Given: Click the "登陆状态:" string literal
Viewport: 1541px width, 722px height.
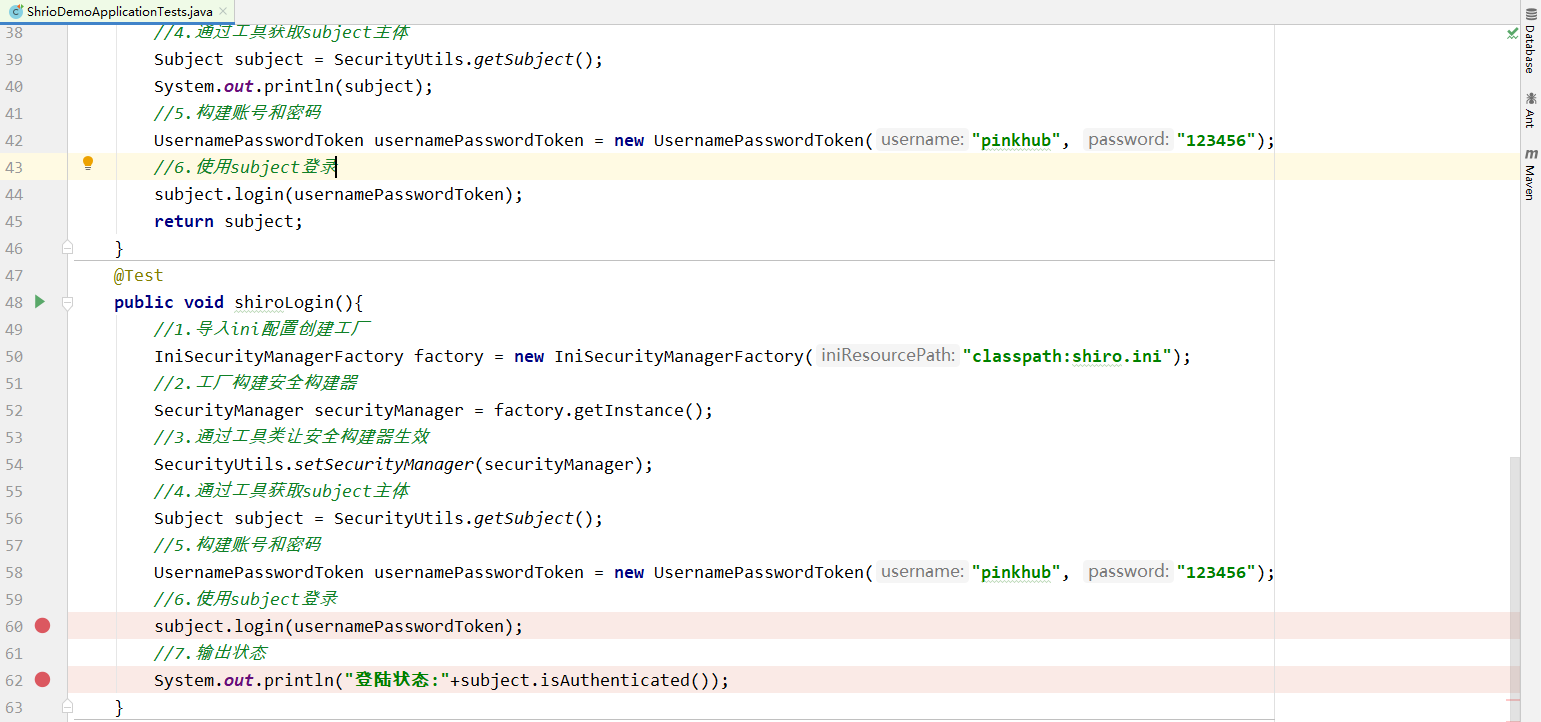Looking at the screenshot, I should (x=397, y=680).
